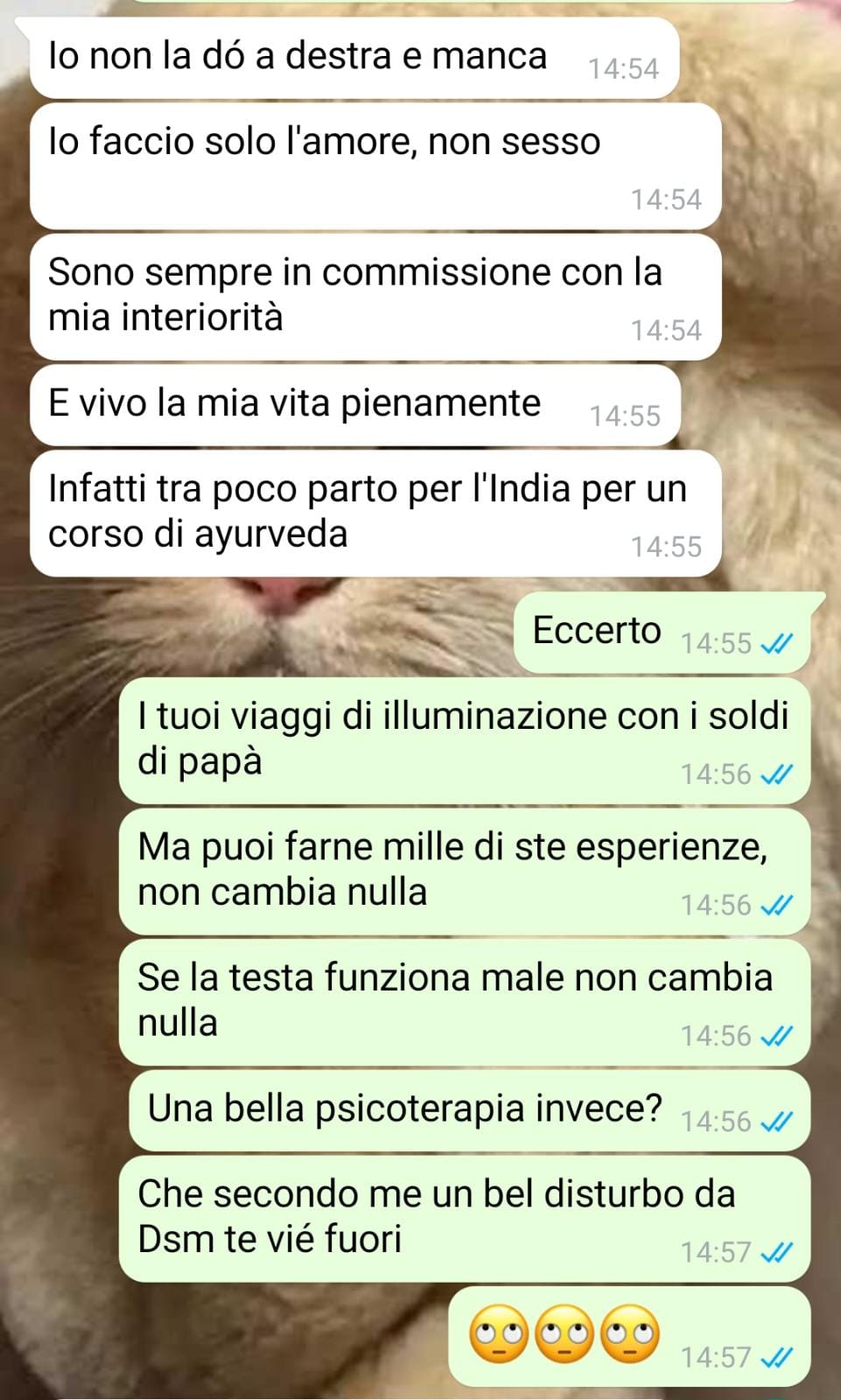Tap the 'Ma puoi farne mille di ste esperienze' bubble
Viewport: 841px width, 1400px height.
(464, 871)
